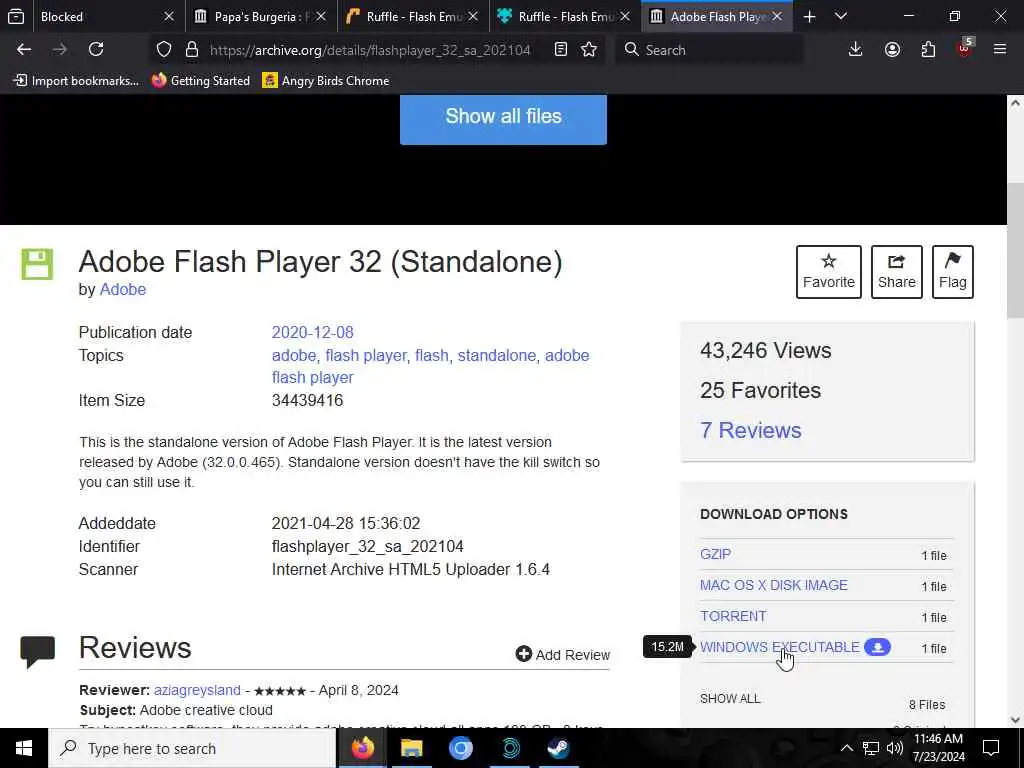
Task: Click SHOW ALL download files
Action: click(730, 698)
